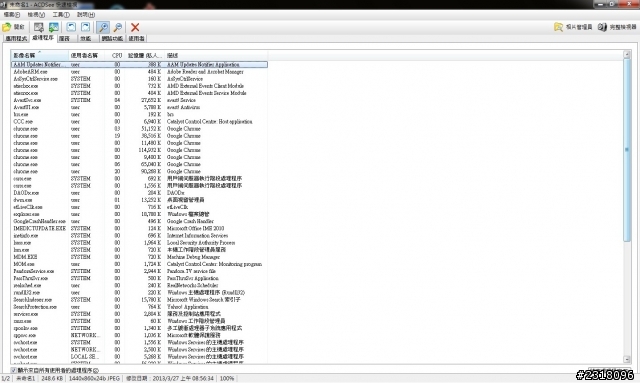This screenshot has height=383, width=640.
Task: Click the 1440x860x24b JPEG status entry
Action: (94, 379)
